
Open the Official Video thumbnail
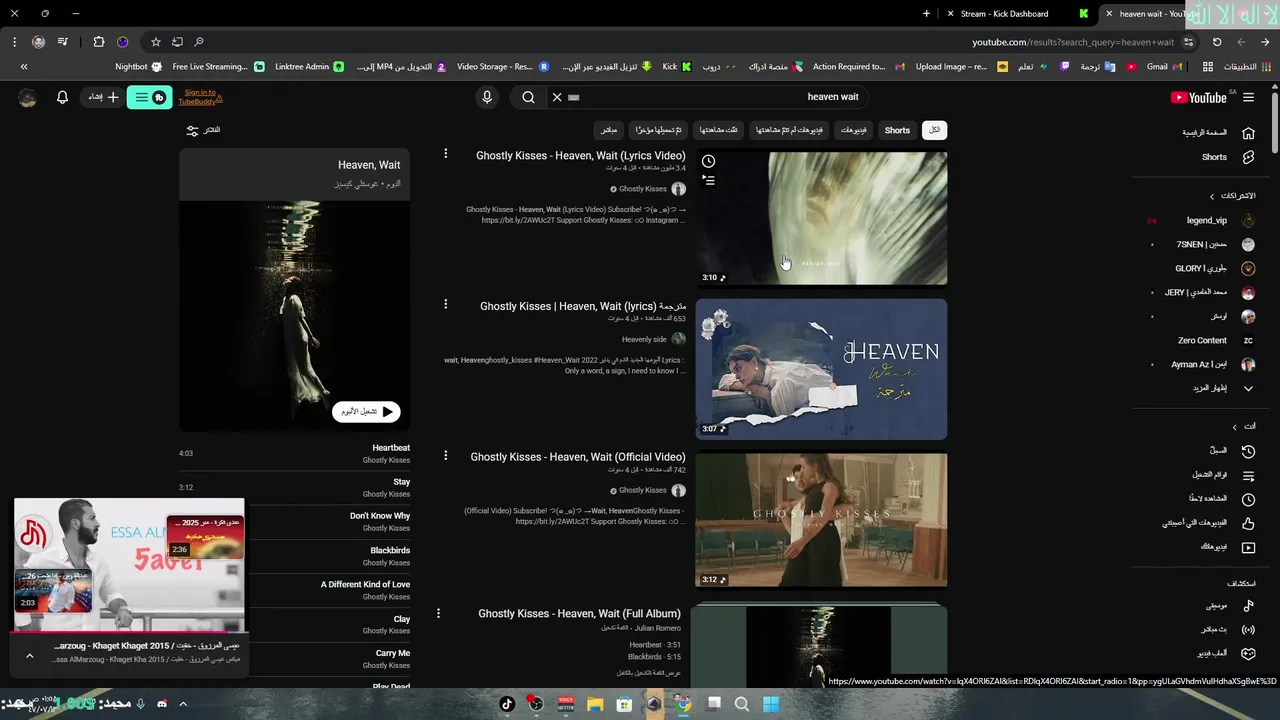pyautogui.click(x=821, y=520)
